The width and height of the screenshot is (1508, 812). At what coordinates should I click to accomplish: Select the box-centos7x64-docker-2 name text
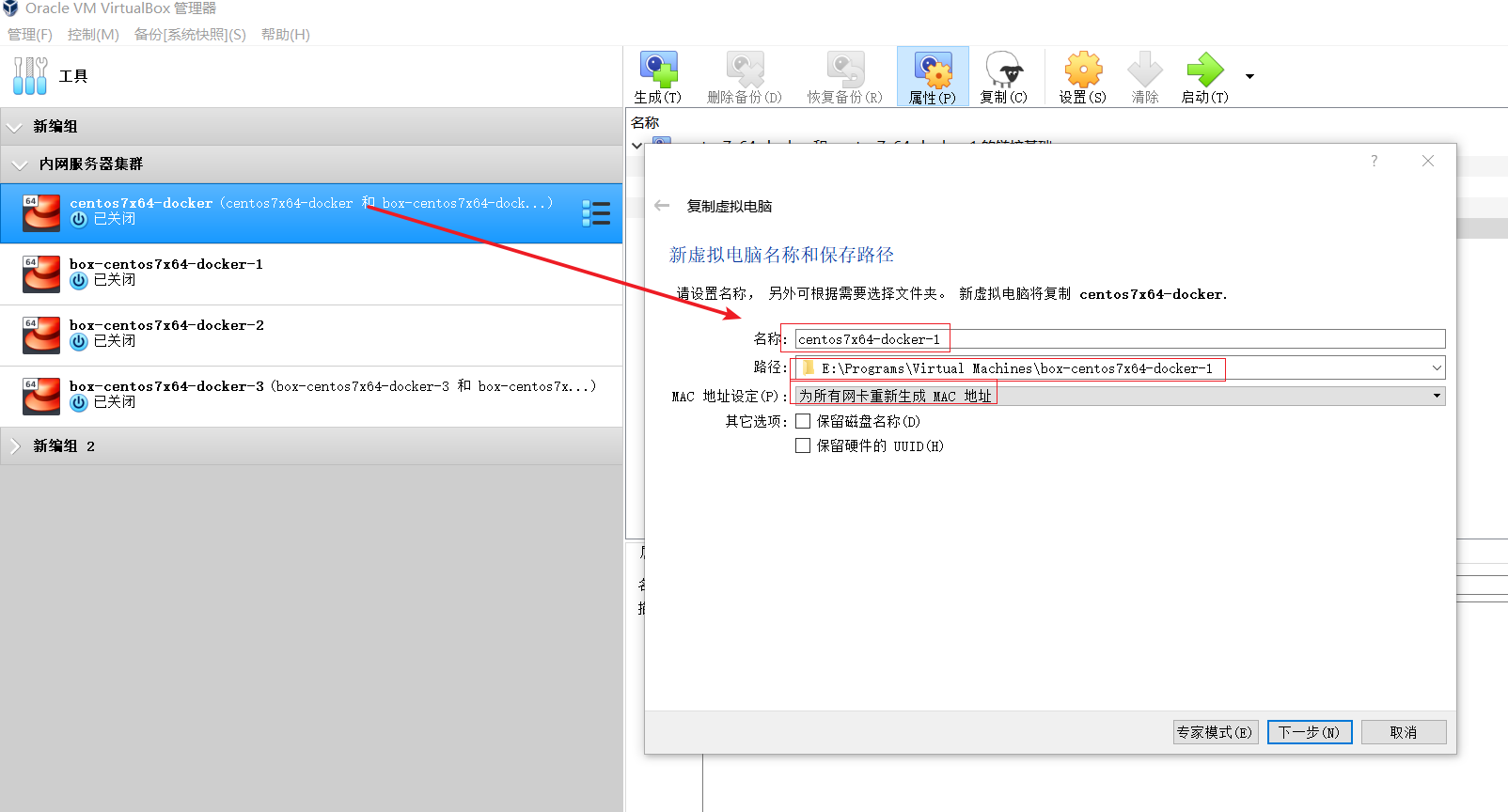166,325
